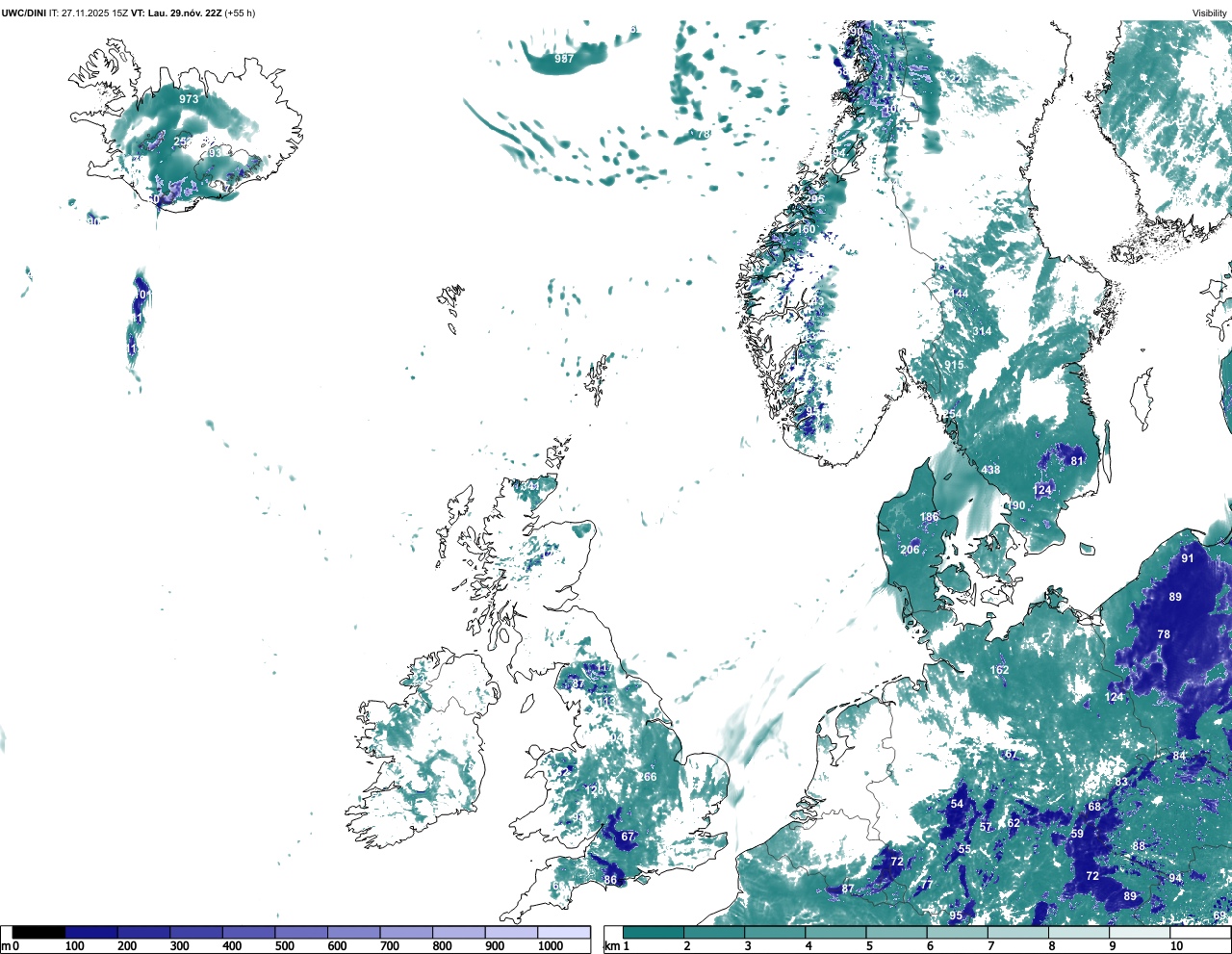Click the '254' value in Sweden
The height and width of the screenshot is (954, 1232).
click(952, 414)
